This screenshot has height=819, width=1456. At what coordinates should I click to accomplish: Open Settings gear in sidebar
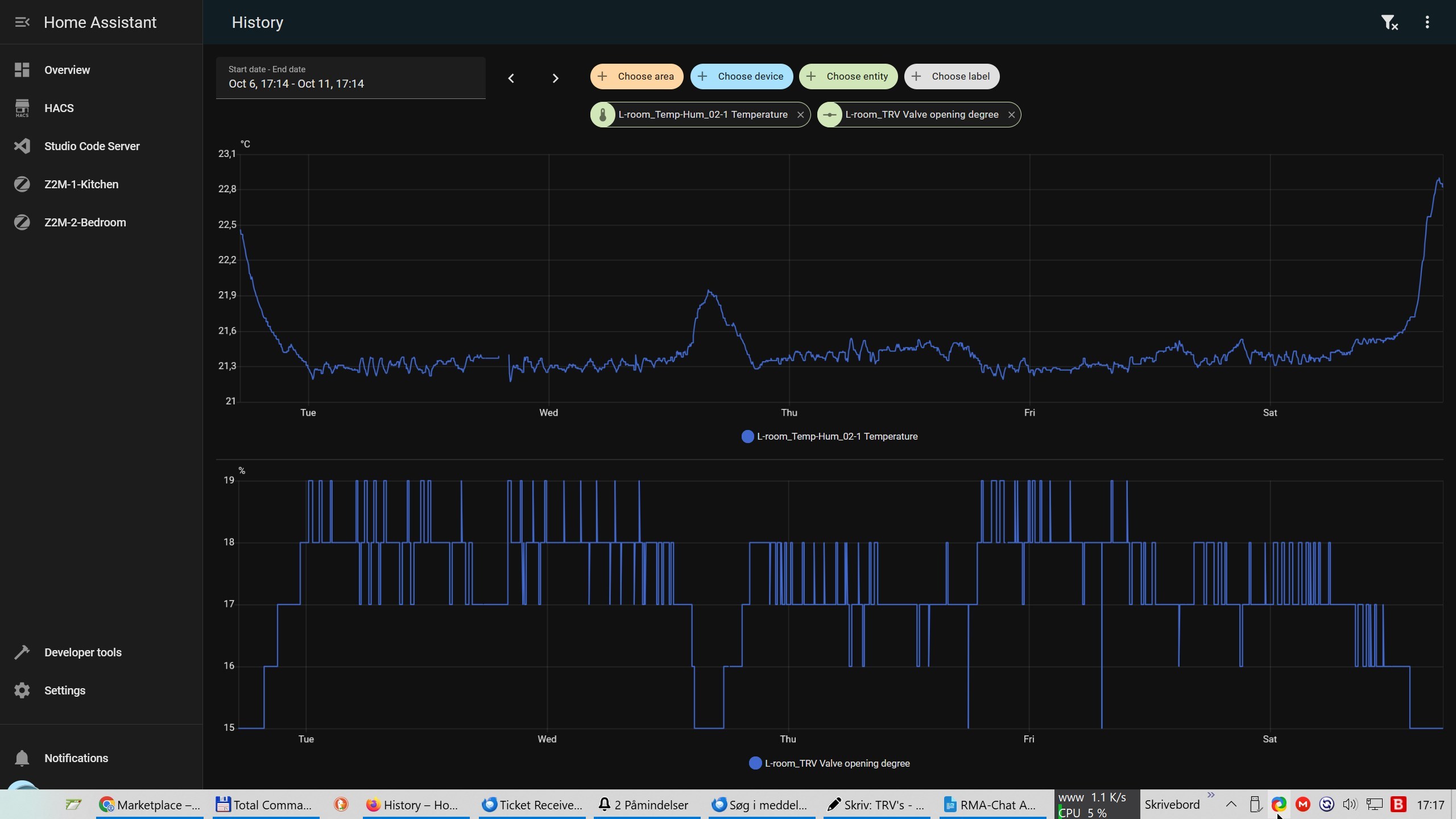click(x=64, y=690)
